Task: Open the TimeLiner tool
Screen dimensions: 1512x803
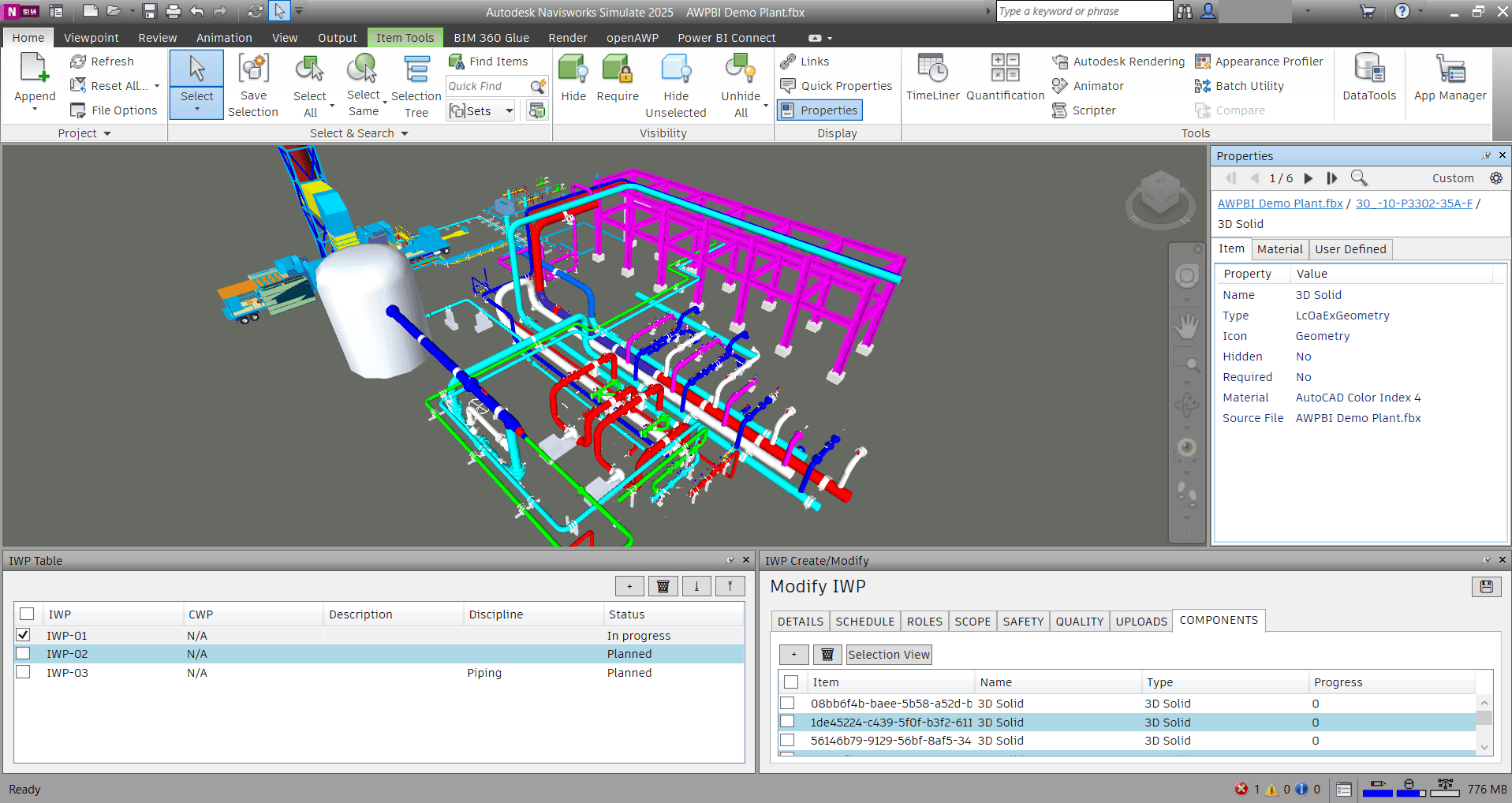Action: click(933, 77)
